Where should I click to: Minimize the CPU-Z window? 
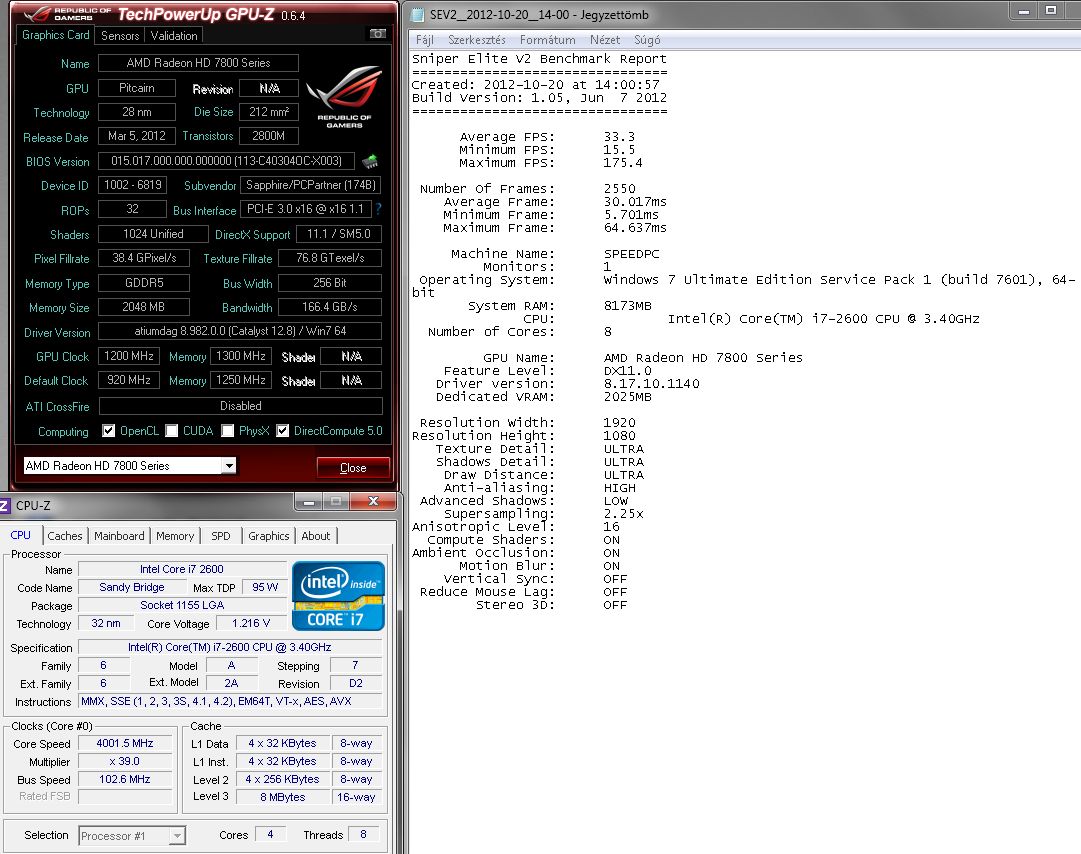[309, 502]
